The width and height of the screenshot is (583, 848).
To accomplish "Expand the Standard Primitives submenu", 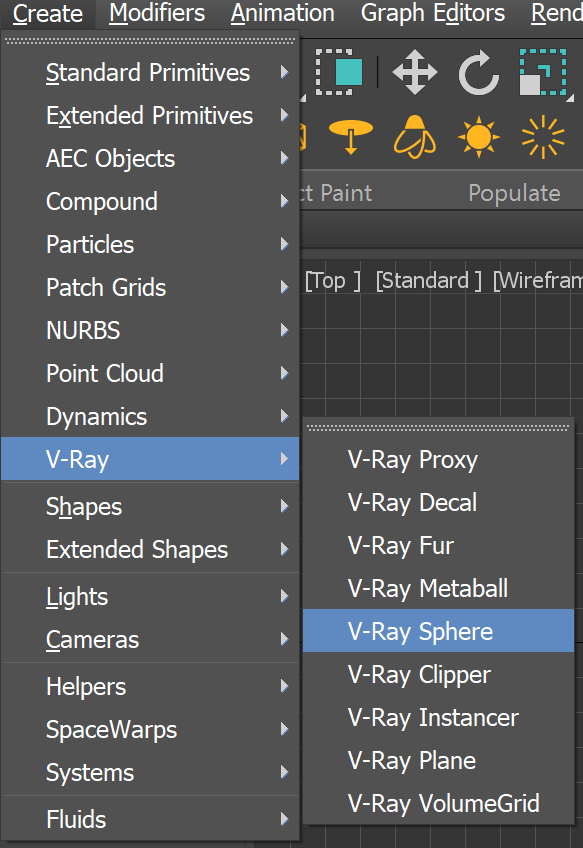I will point(147,72).
